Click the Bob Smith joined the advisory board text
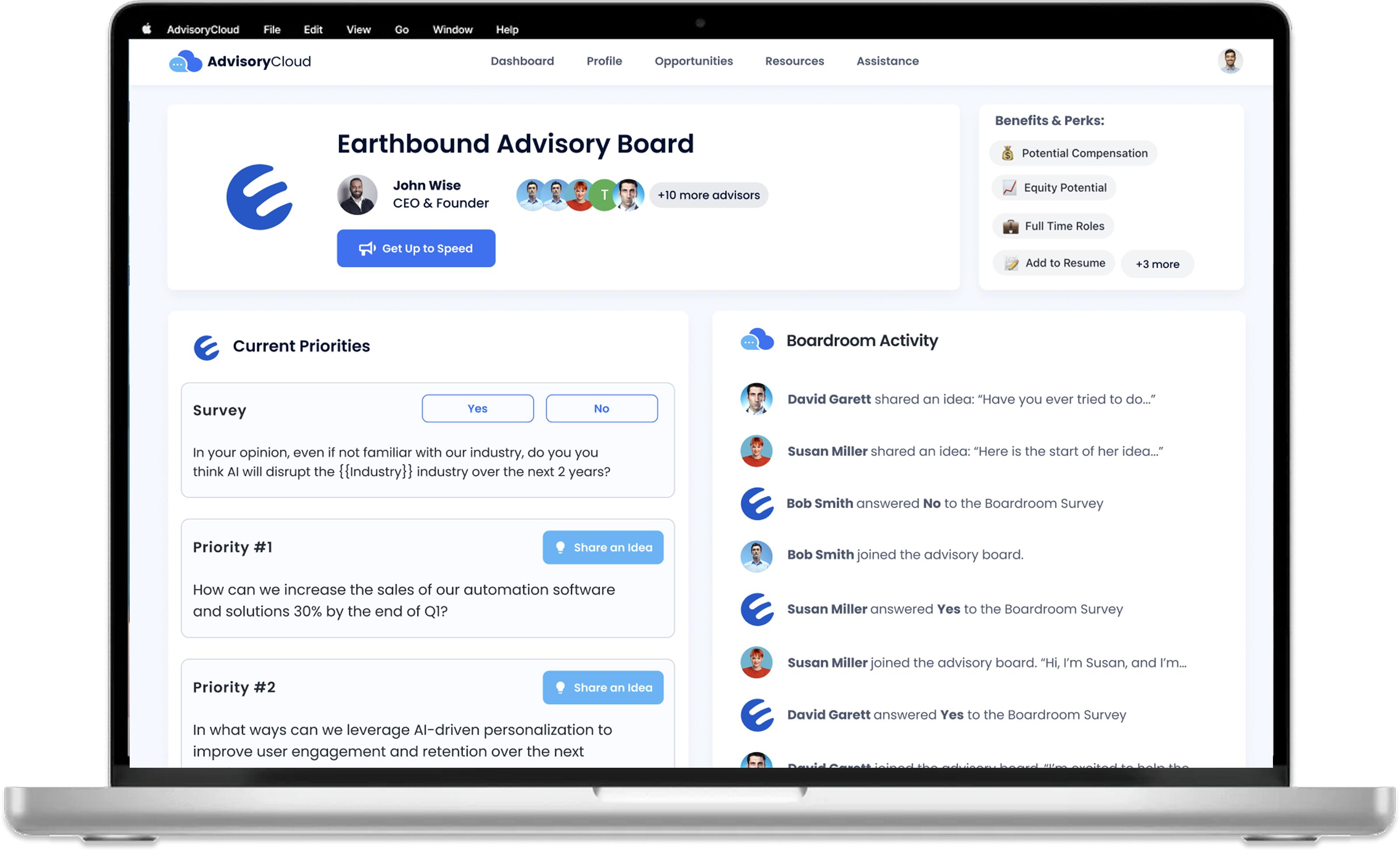1400x851 pixels. [905, 555]
